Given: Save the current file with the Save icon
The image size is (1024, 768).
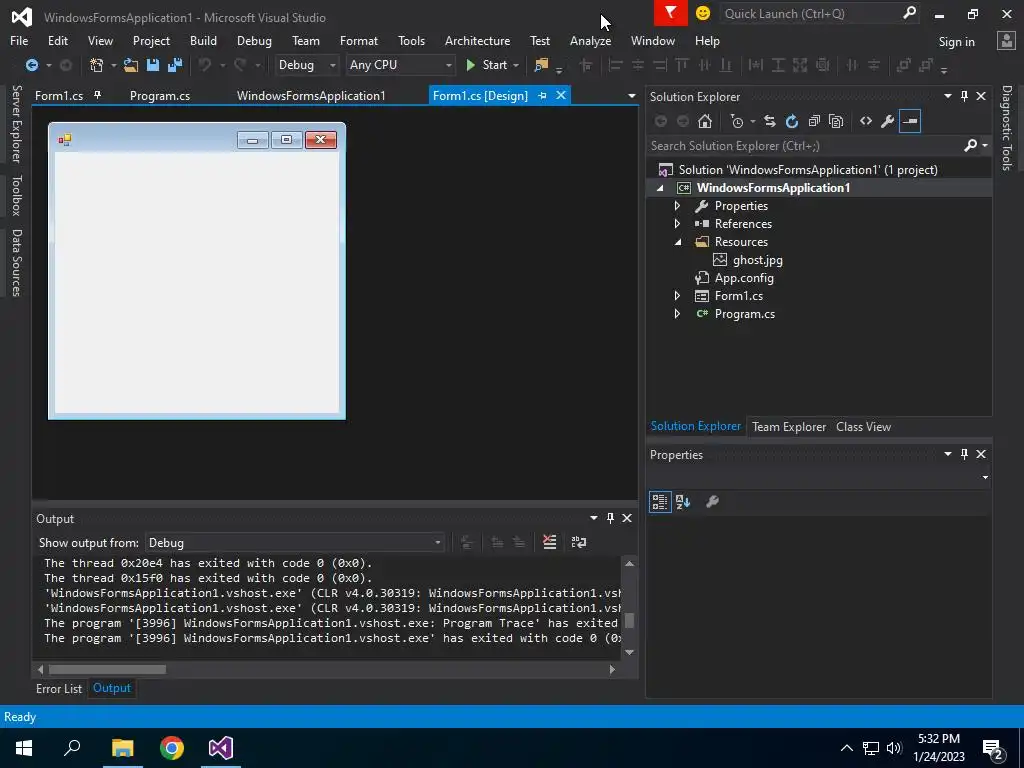Looking at the screenshot, I should point(153,65).
